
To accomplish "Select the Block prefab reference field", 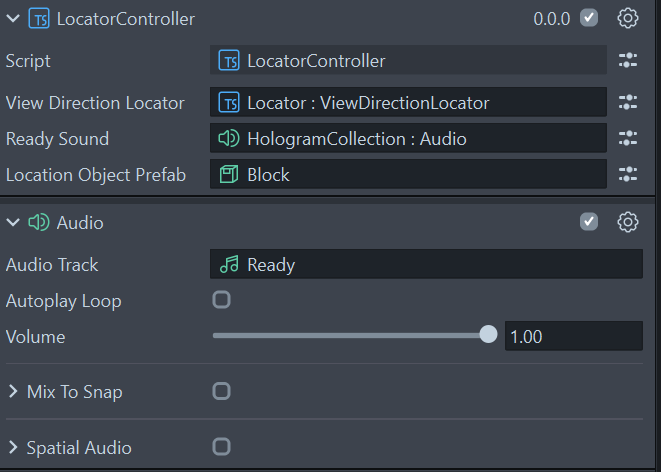I will click(408, 174).
